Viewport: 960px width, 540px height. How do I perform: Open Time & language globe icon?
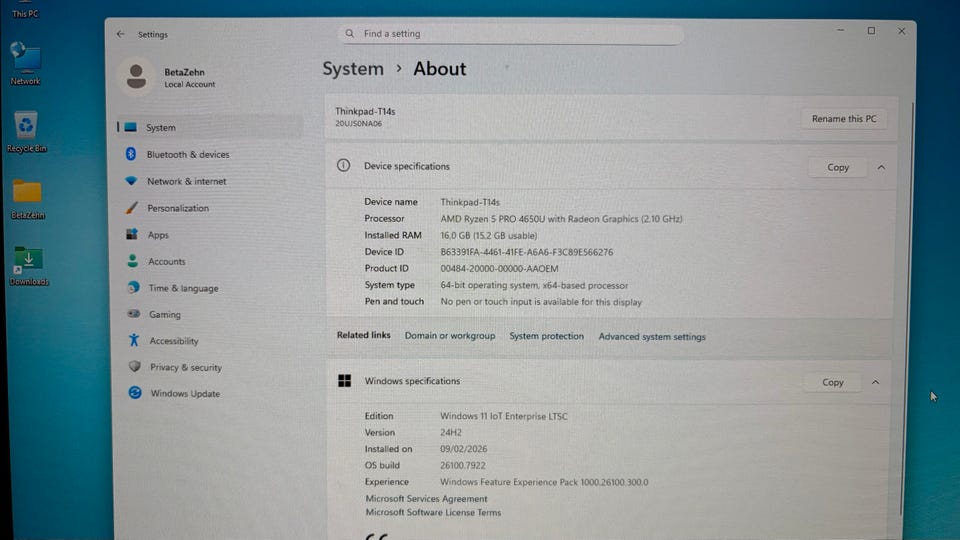[x=133, y=287]
